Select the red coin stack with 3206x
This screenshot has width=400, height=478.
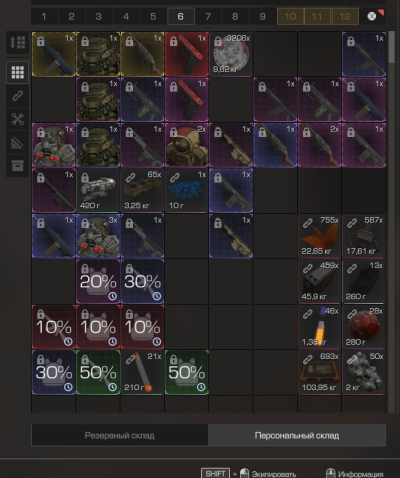pos(231,54)
